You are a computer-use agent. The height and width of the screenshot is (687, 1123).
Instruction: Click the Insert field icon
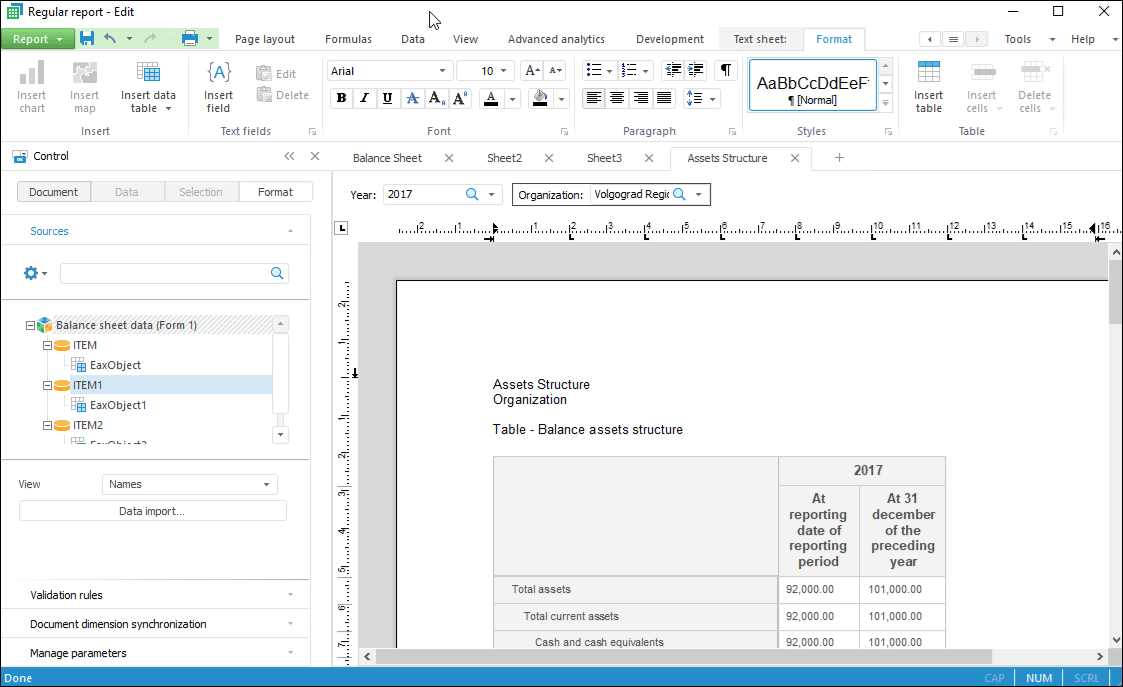tap(218, 87)
